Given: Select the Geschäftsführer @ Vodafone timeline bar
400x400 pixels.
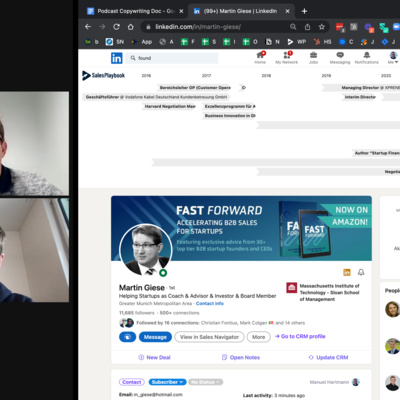Looking at the screenshot, I should (156, 97).
